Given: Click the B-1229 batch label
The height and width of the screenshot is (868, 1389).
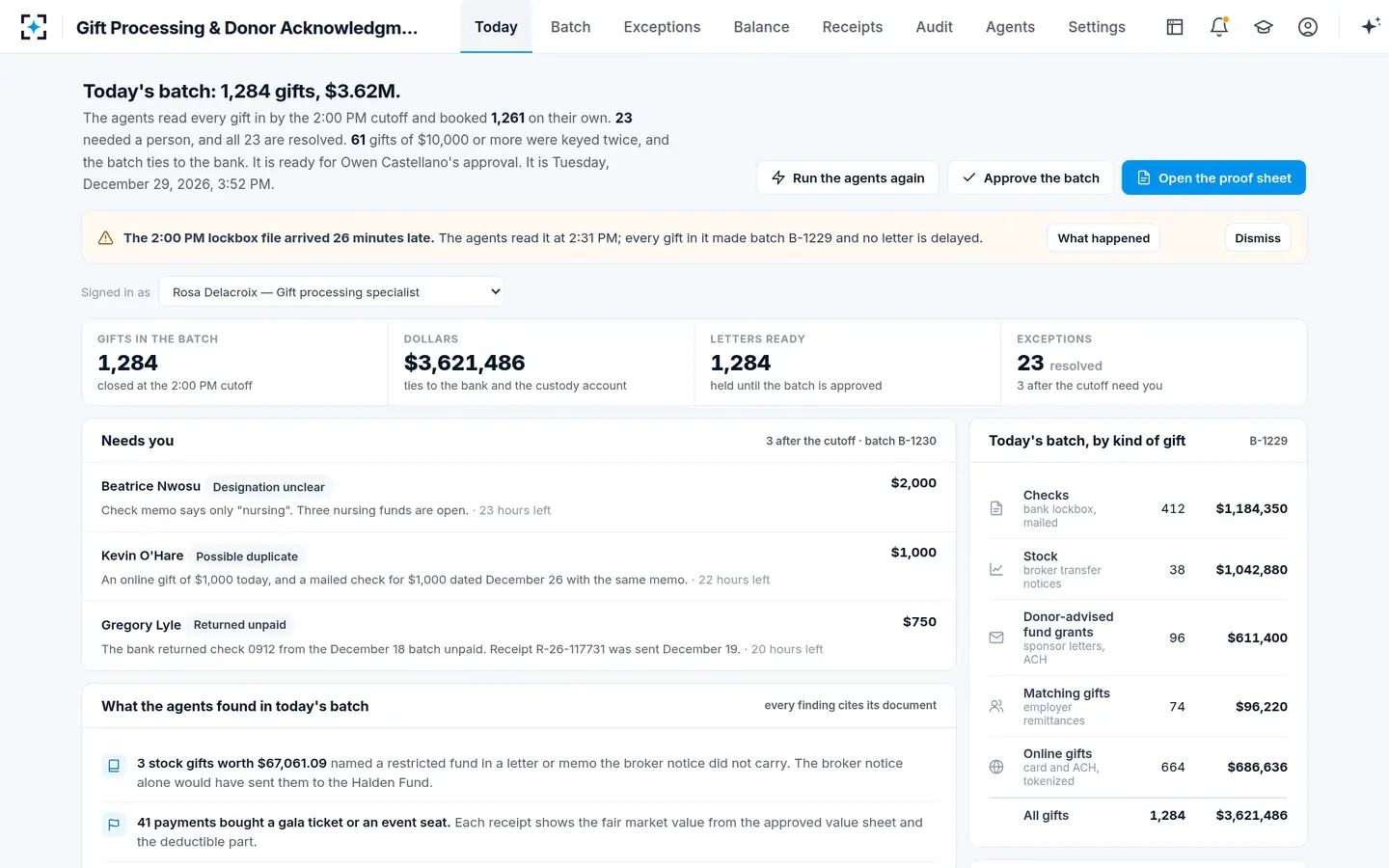Looking at the screenshot, I should coord(1268,441).
